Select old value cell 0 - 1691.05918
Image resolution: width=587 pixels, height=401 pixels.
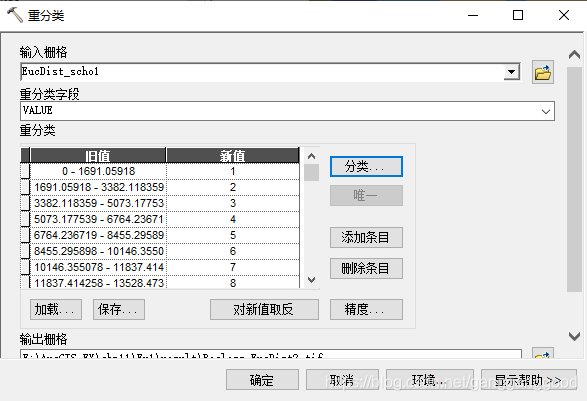tap(98, 171)
